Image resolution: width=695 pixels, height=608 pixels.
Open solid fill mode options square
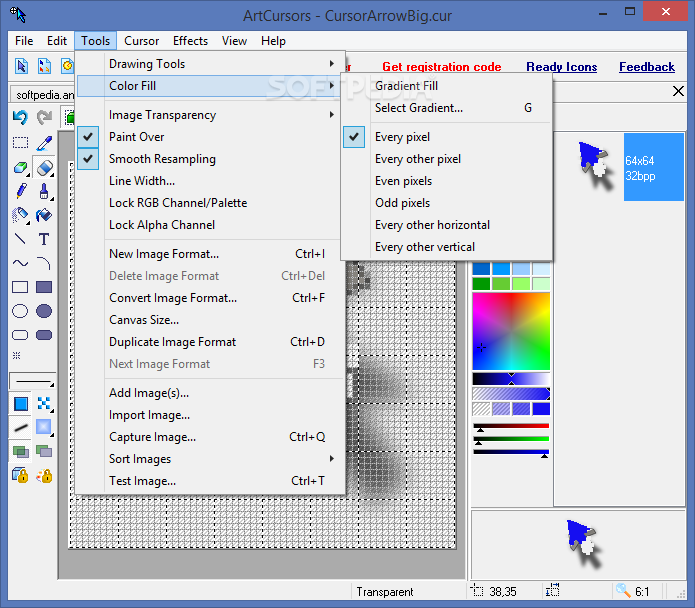pyautogui.click(x=20, y=404)
